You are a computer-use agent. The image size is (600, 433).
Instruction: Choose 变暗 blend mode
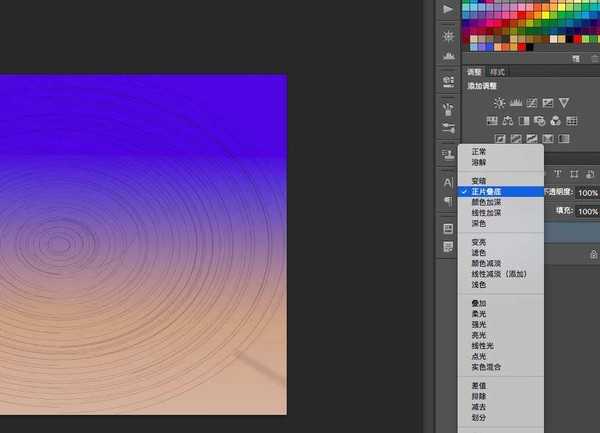point(501,181)
